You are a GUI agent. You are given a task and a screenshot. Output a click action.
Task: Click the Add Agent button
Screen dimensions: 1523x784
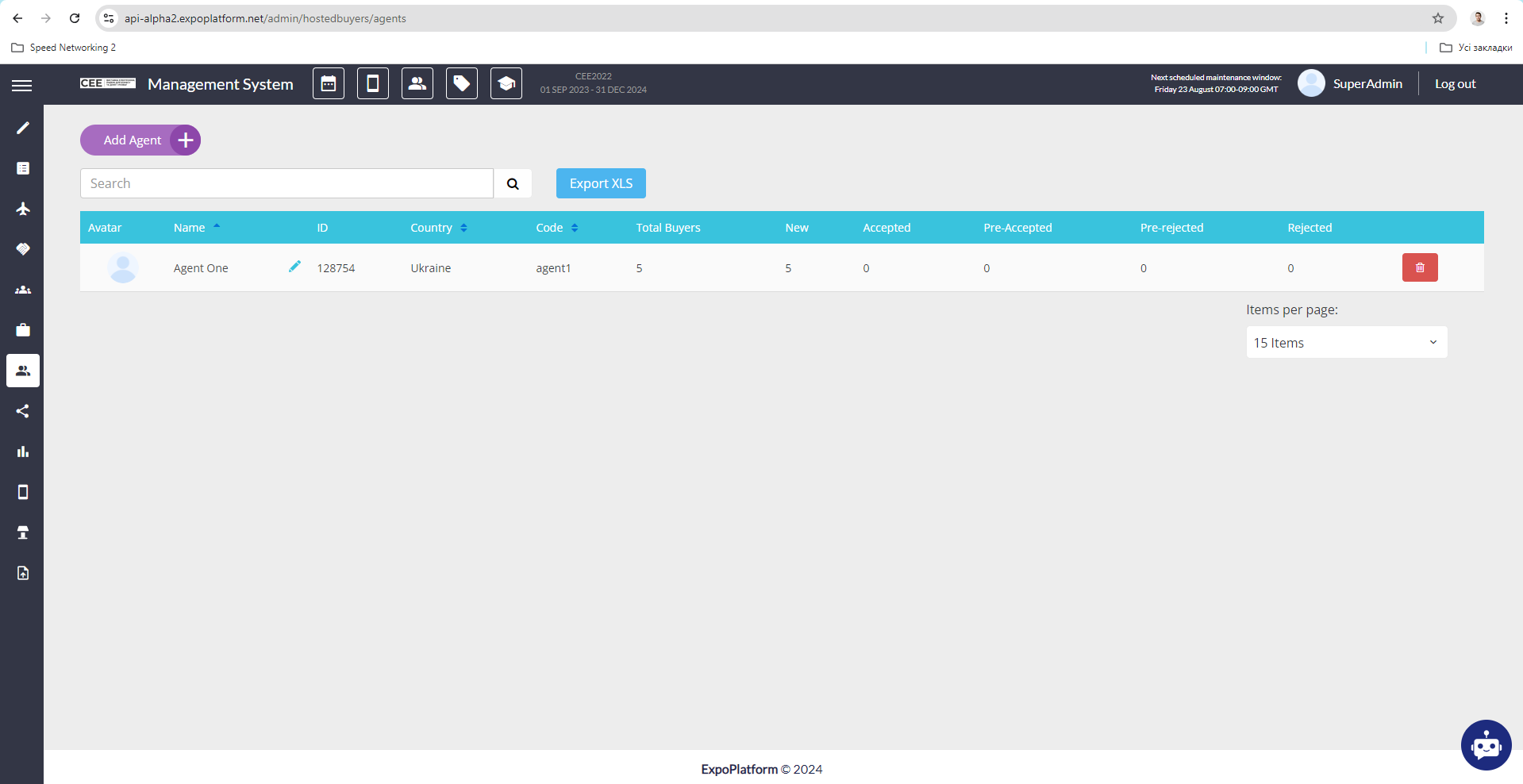pyautogui.click(x=140, y=140)
